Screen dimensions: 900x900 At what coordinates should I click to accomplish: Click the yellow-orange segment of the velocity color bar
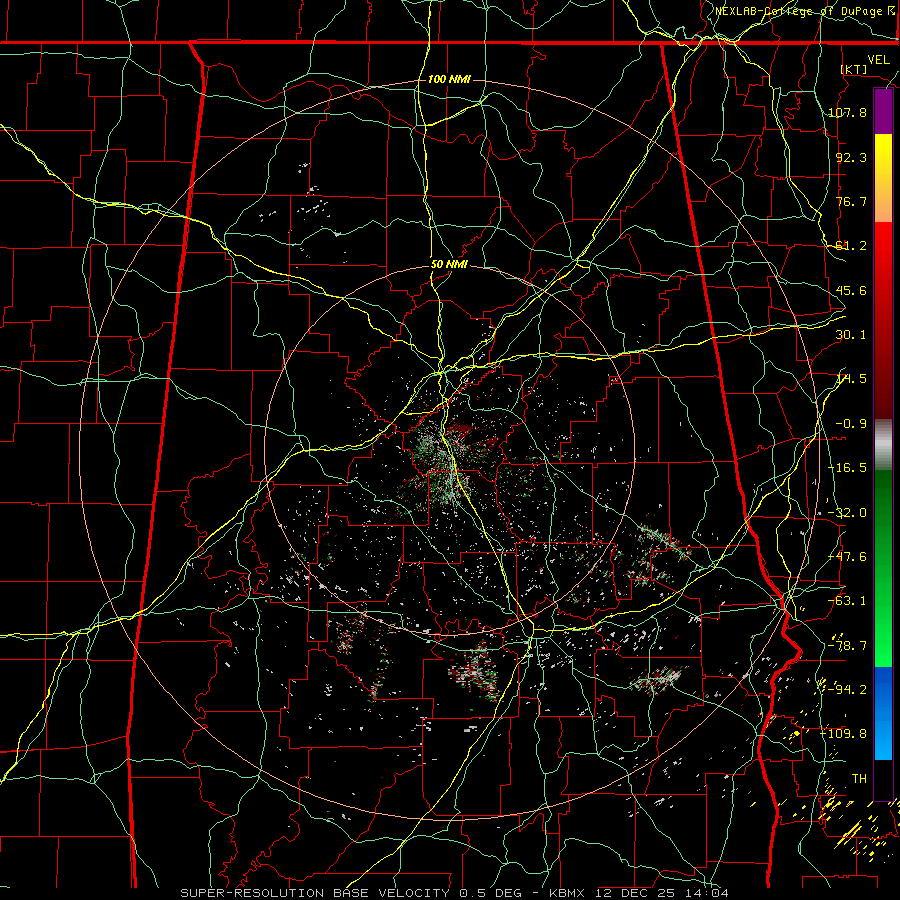[883, 178]
